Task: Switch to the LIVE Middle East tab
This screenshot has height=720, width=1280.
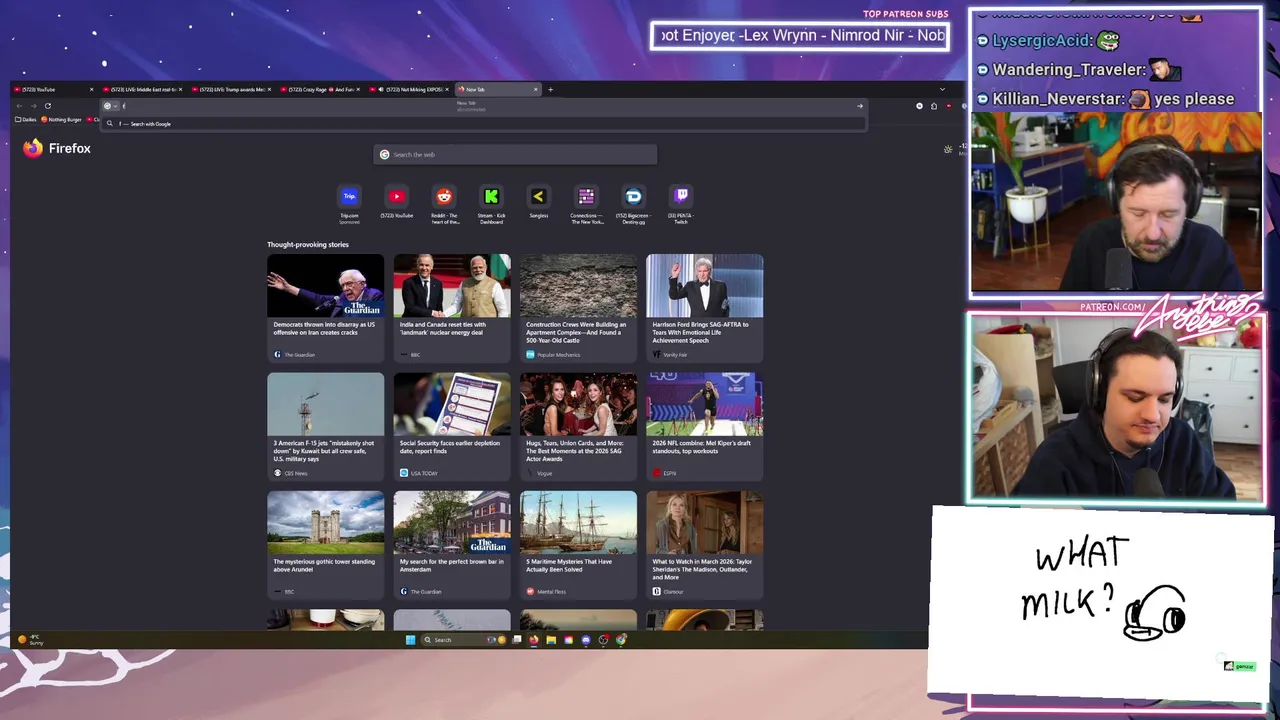Action: [143, 89]
